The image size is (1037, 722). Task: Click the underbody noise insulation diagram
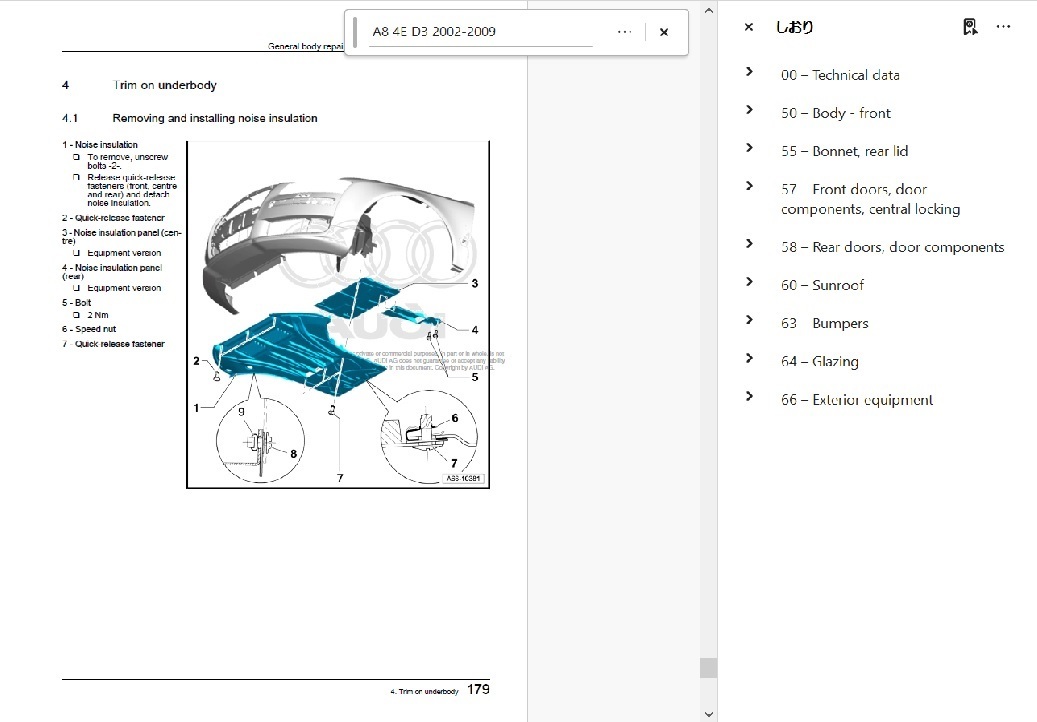pos(338,315)
